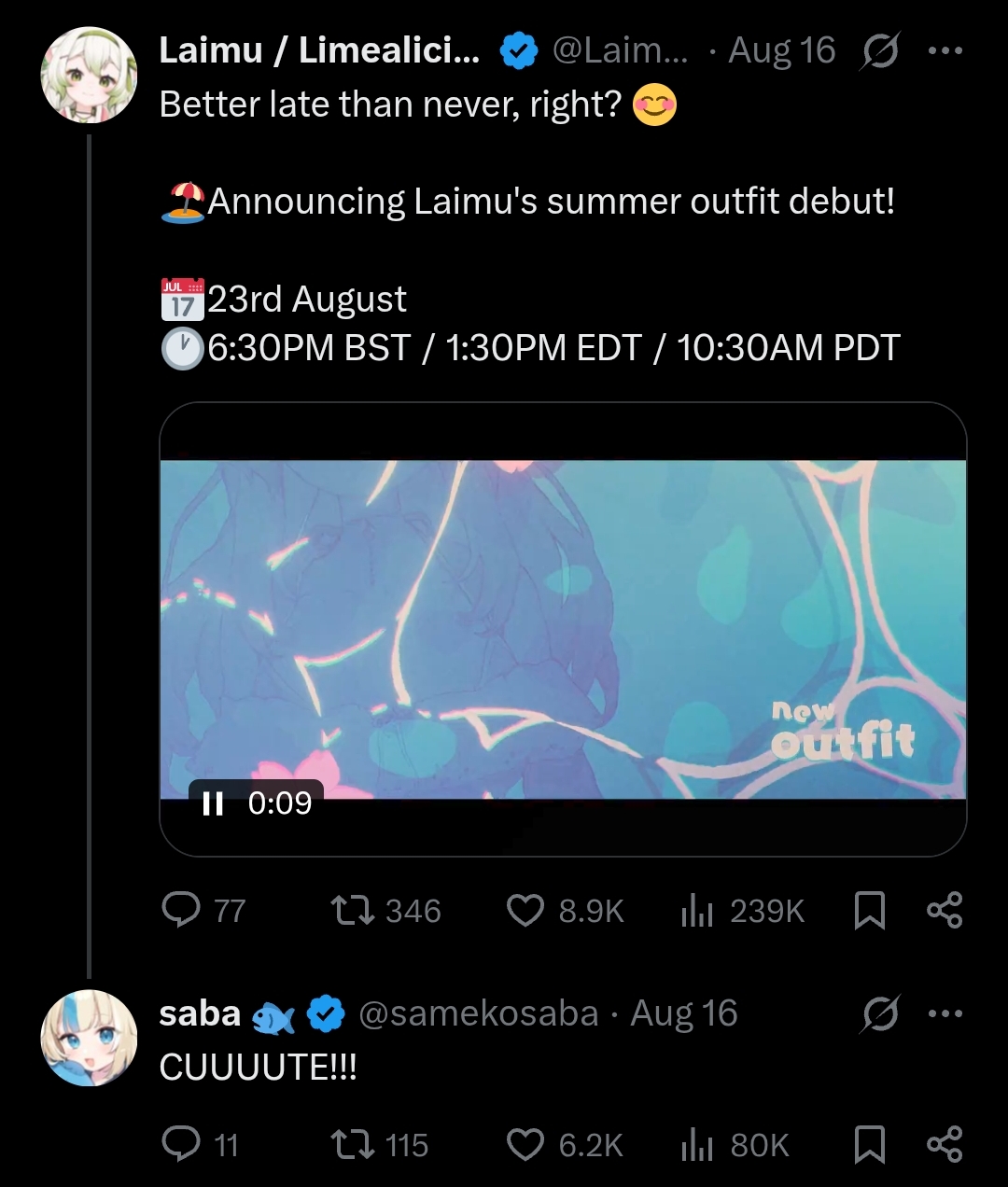This screenshot has height=1187, width=1008.
Task: Open saba's profile avatar
Action: (89, 1038)
